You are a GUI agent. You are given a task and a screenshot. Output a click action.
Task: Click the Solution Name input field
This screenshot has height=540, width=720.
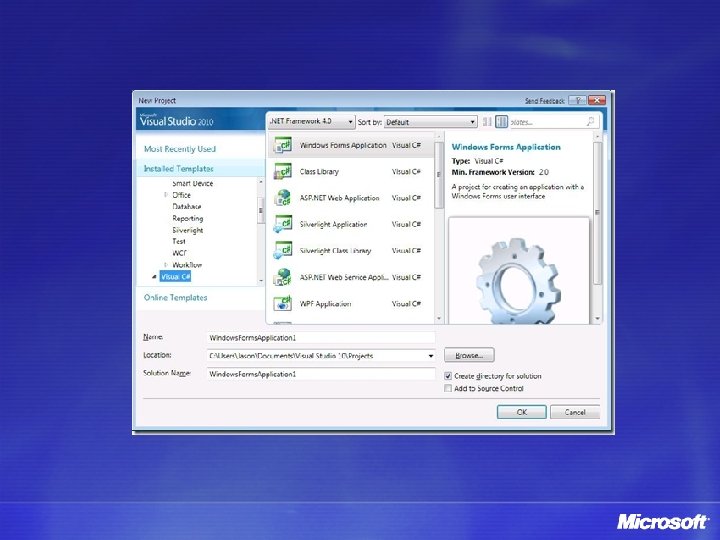coord(321,374)
